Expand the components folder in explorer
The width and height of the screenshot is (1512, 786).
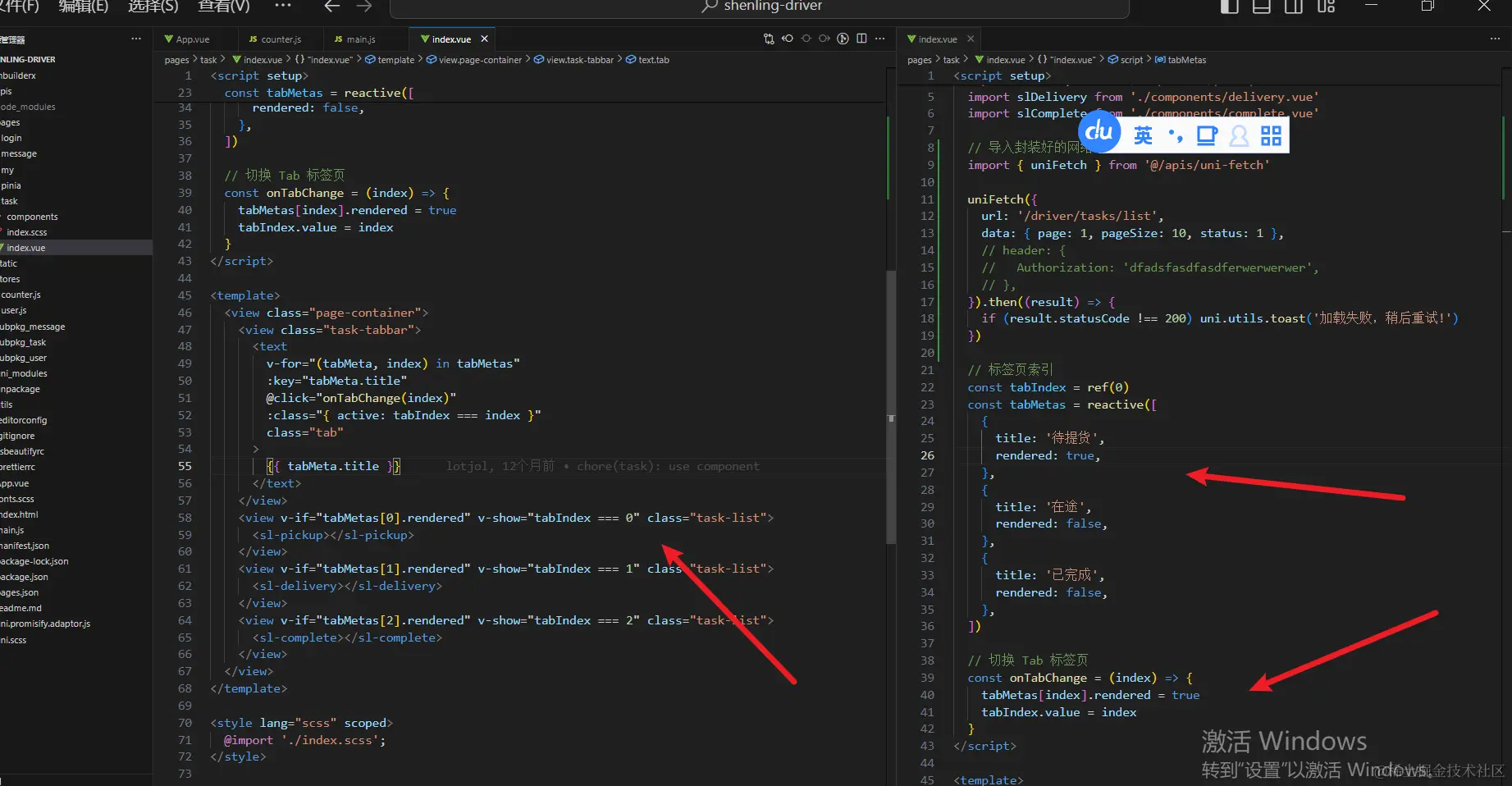[32, 217]
